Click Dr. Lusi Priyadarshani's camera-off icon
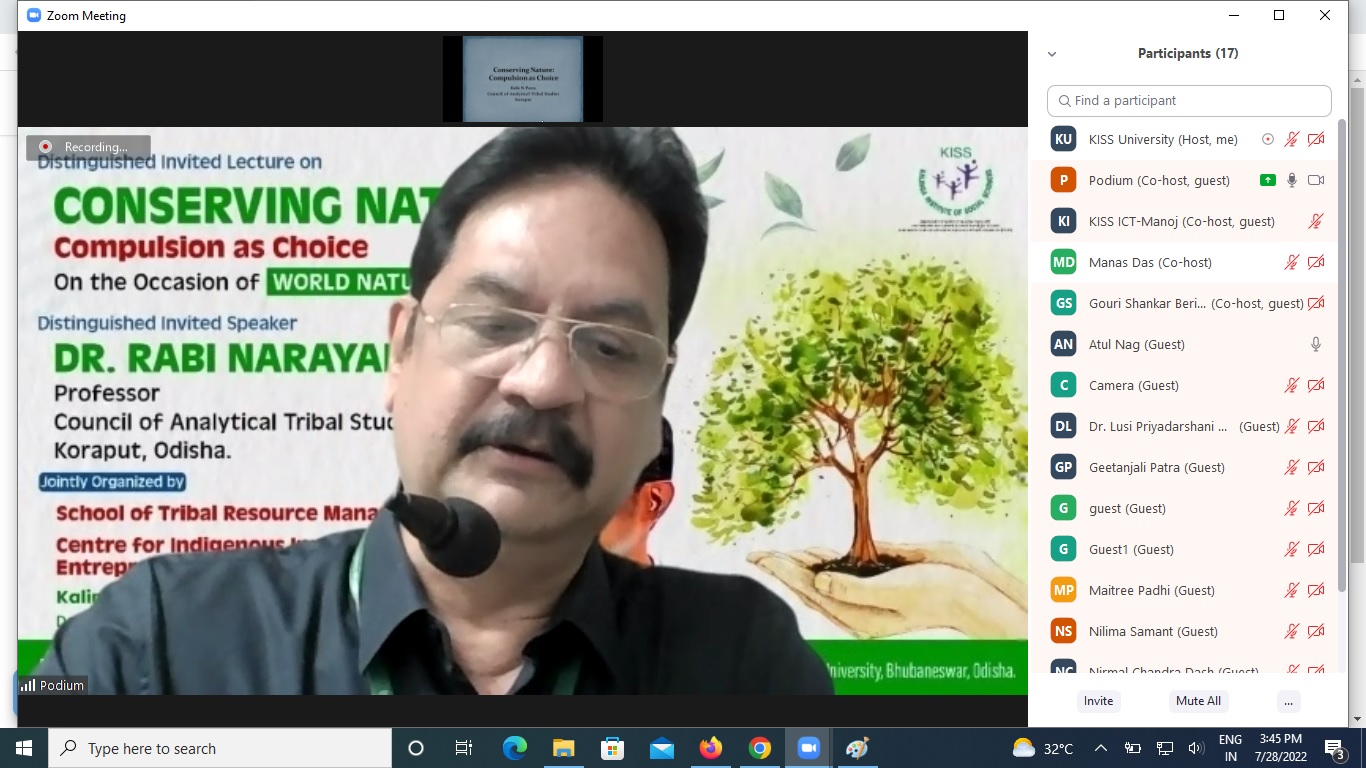This screenshot has height=768, width=1366. click(1316, 426)
